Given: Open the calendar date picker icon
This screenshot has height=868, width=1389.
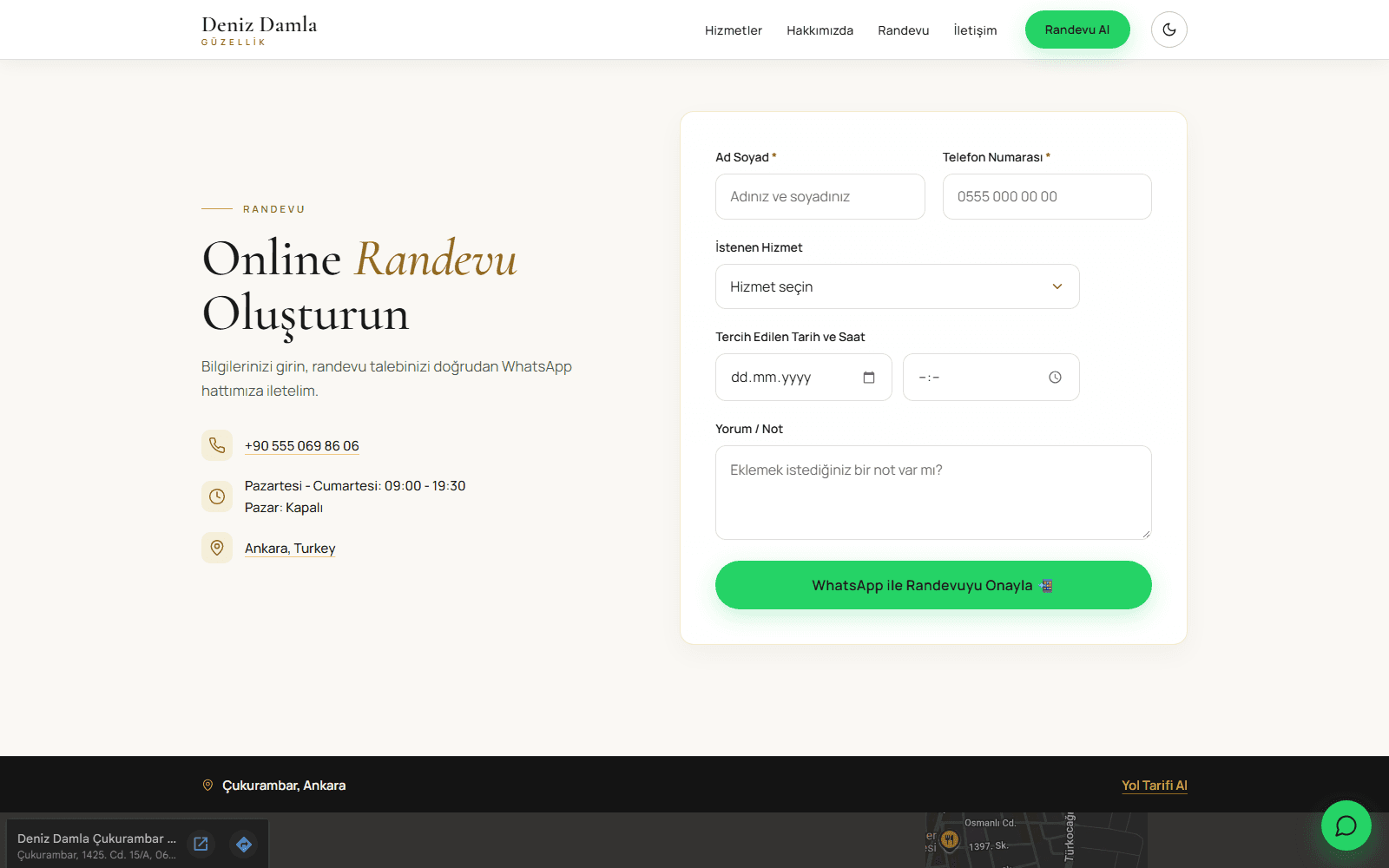Looking at the screenshot, I should [869, 378].
